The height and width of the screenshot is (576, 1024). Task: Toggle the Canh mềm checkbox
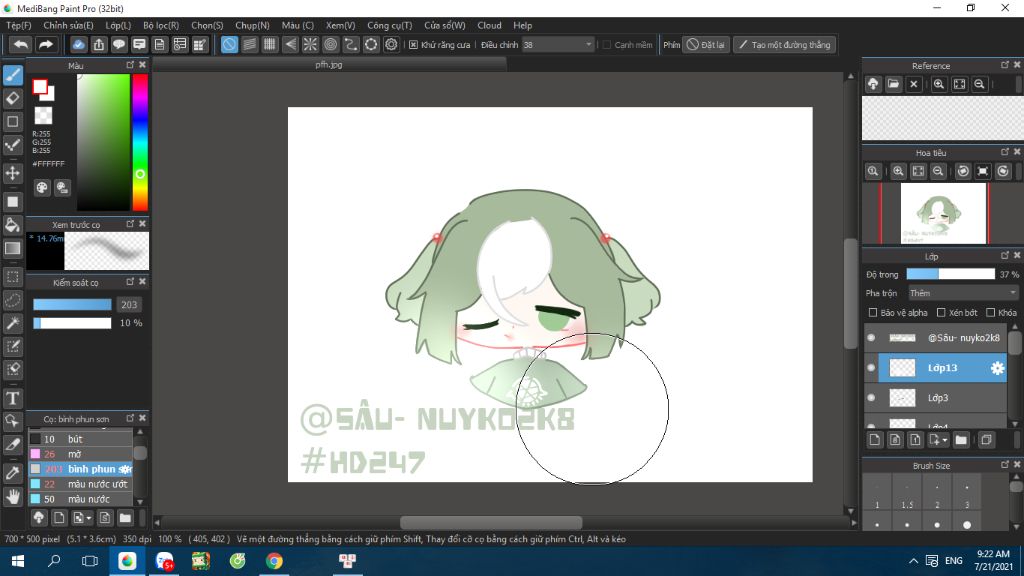607,45
